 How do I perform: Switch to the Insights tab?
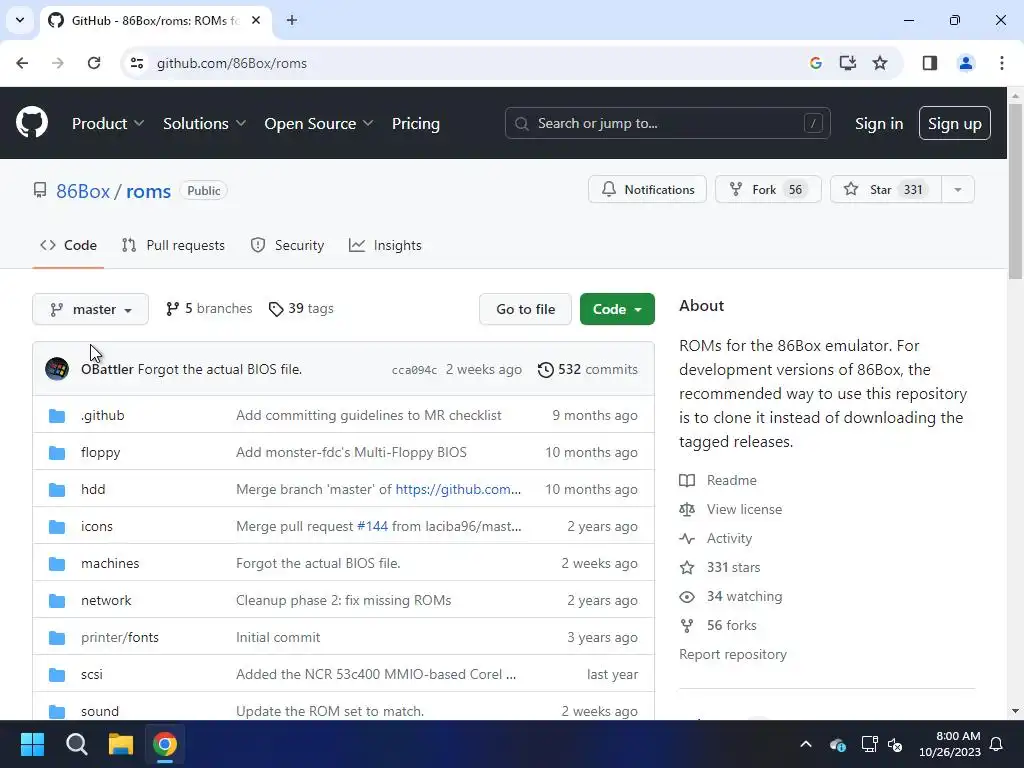(385, 246)
